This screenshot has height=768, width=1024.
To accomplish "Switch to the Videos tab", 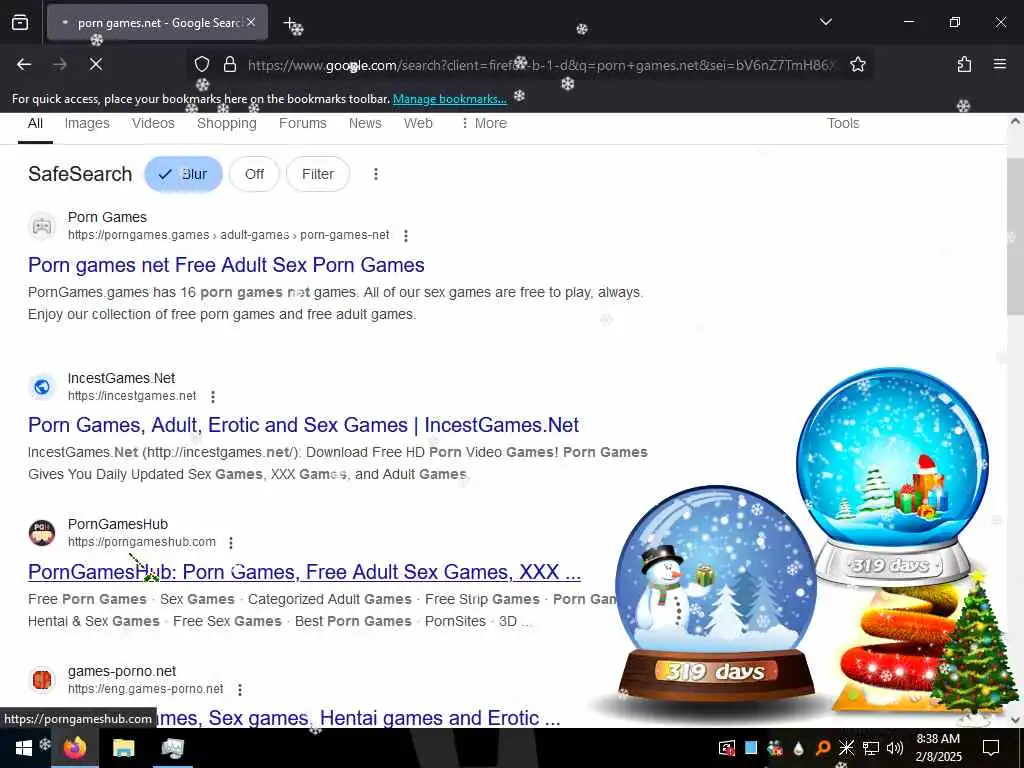I will point(153,123).
